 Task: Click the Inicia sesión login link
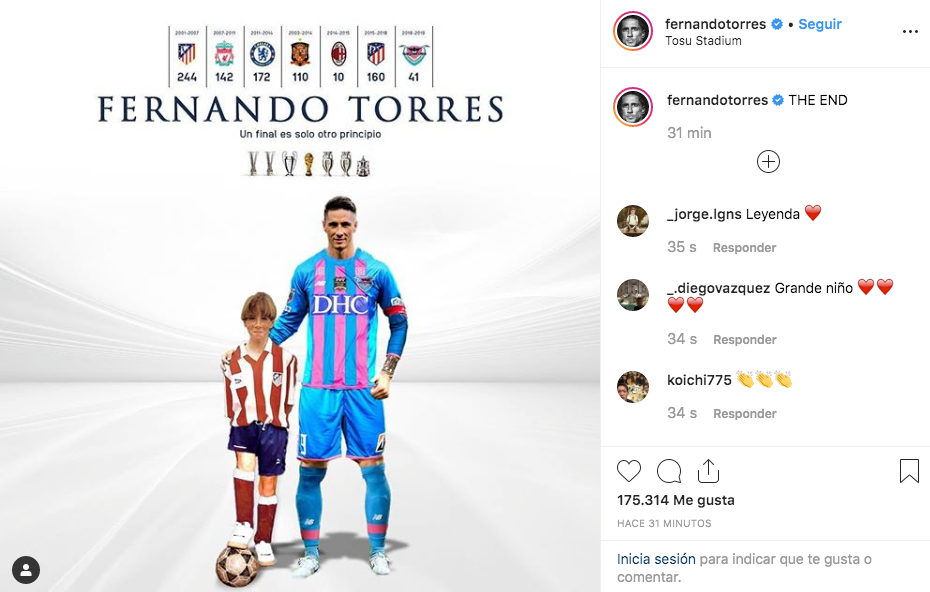(x=656, y=559)
